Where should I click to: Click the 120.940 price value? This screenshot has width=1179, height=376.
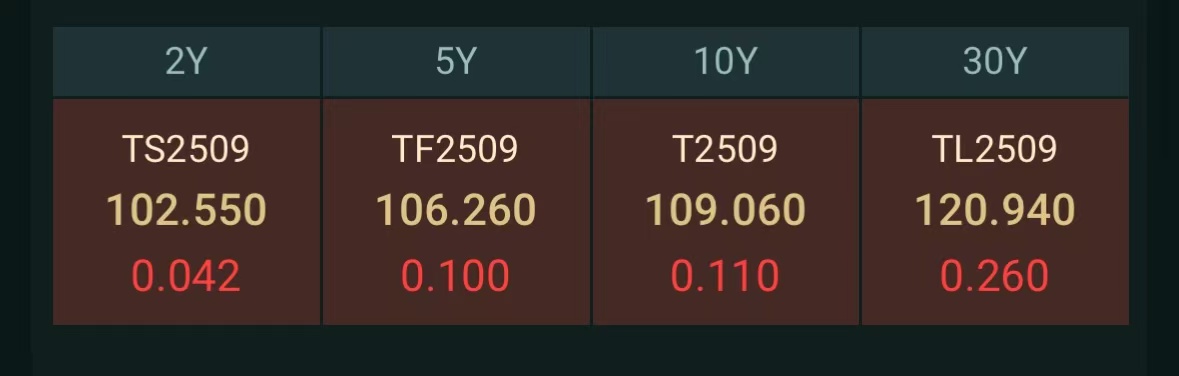pyautogui.click(x=994, y=211)
